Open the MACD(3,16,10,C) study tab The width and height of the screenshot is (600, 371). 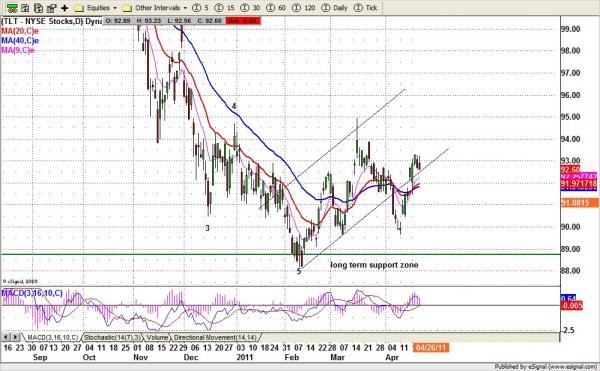pyautogui.click(x=52, y=337)
